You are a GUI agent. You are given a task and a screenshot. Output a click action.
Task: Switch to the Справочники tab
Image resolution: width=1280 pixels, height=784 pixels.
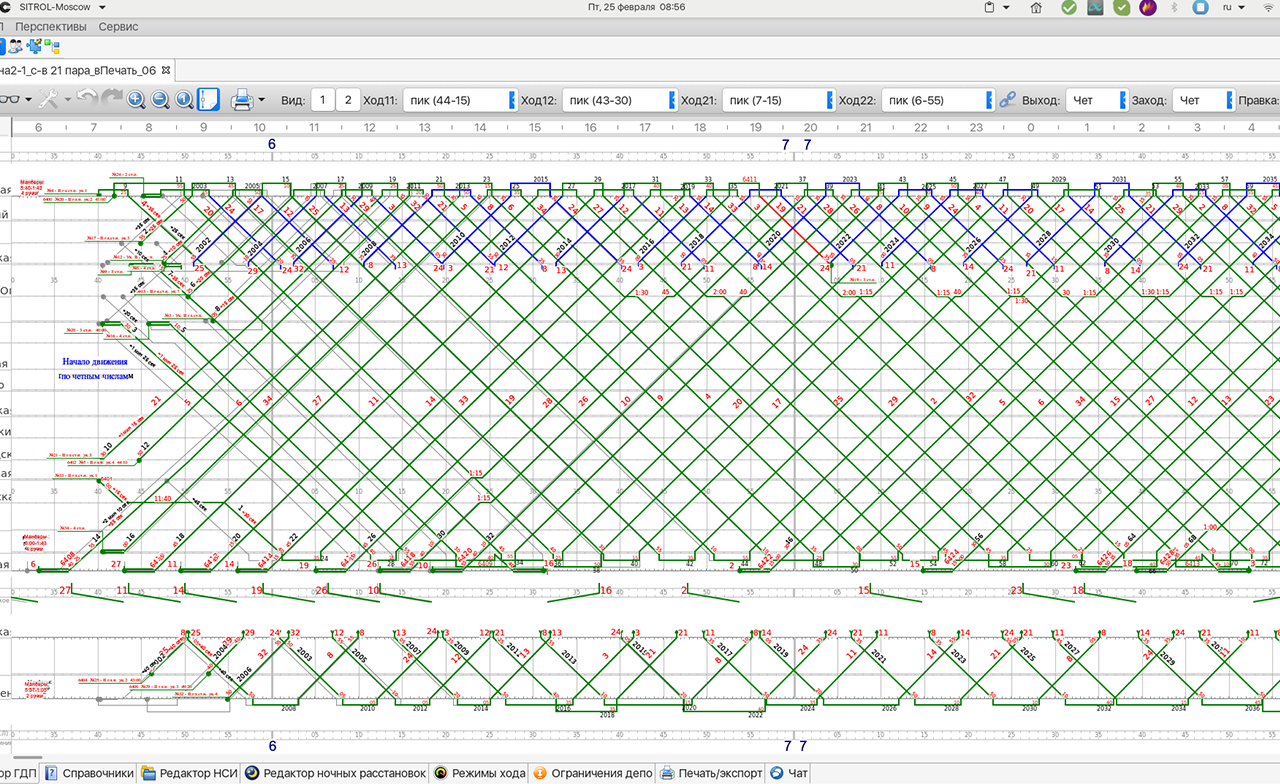coord(89,773)
